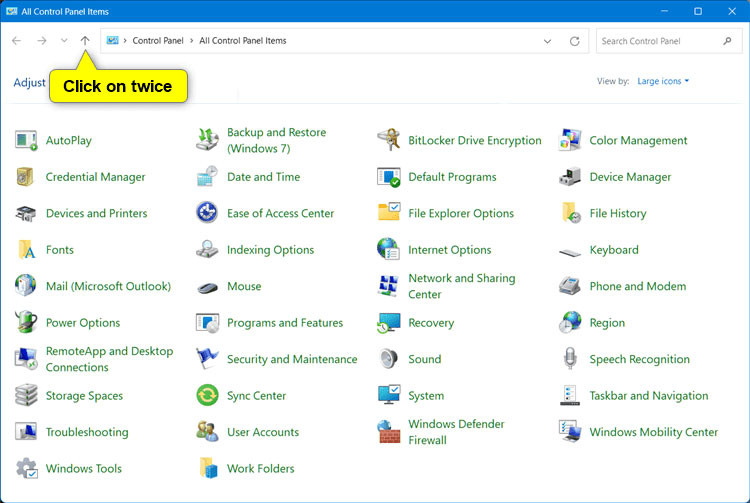Click the Back navigation arrow
Screen dimensions: 750x503
click(16, 41)
